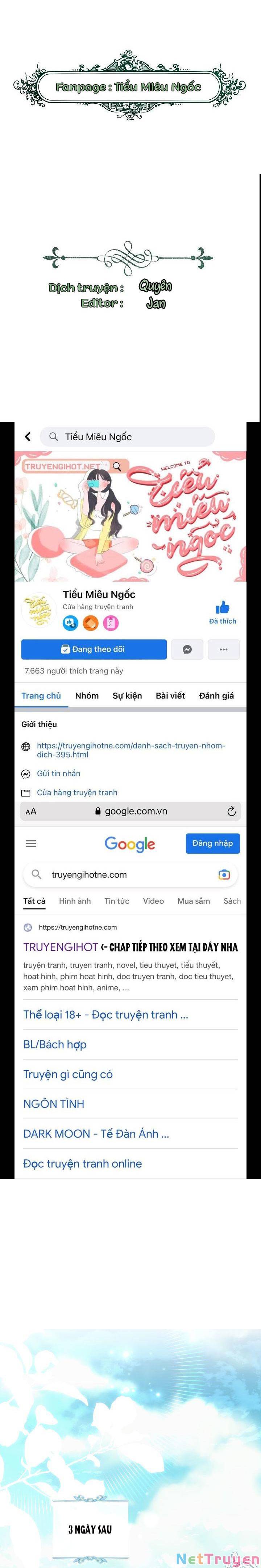Click the Đăng nhập button
Viewport: 261px width, 1568px height.
coord(213,843)
